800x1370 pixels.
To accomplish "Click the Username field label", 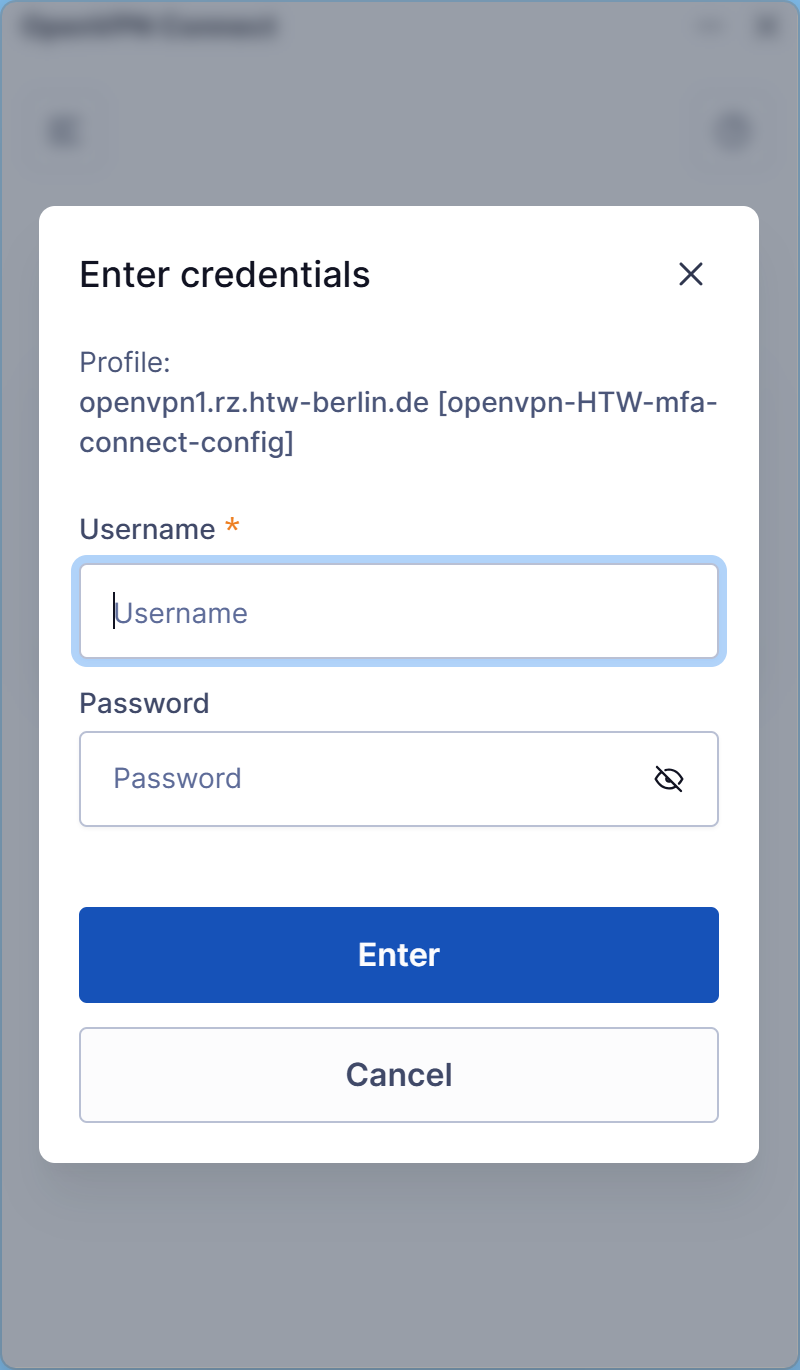I will [x=147, y=529].
